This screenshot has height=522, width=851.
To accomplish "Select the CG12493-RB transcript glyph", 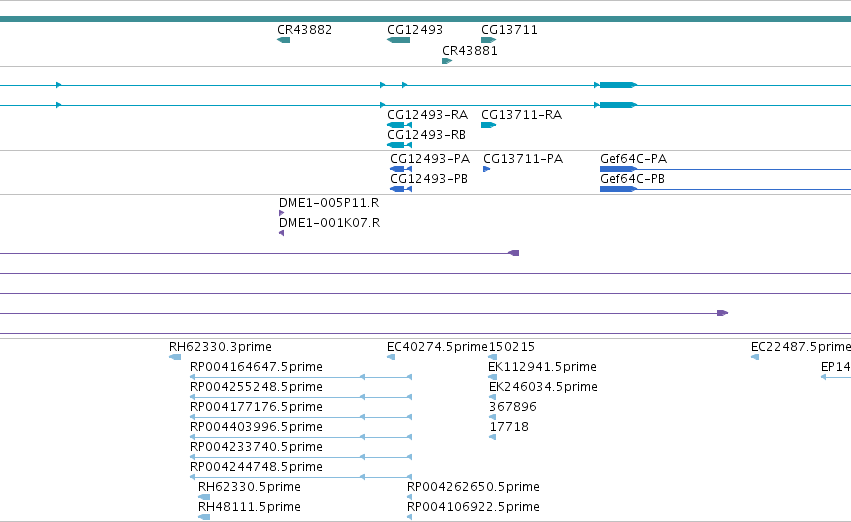I will (399, 145).
